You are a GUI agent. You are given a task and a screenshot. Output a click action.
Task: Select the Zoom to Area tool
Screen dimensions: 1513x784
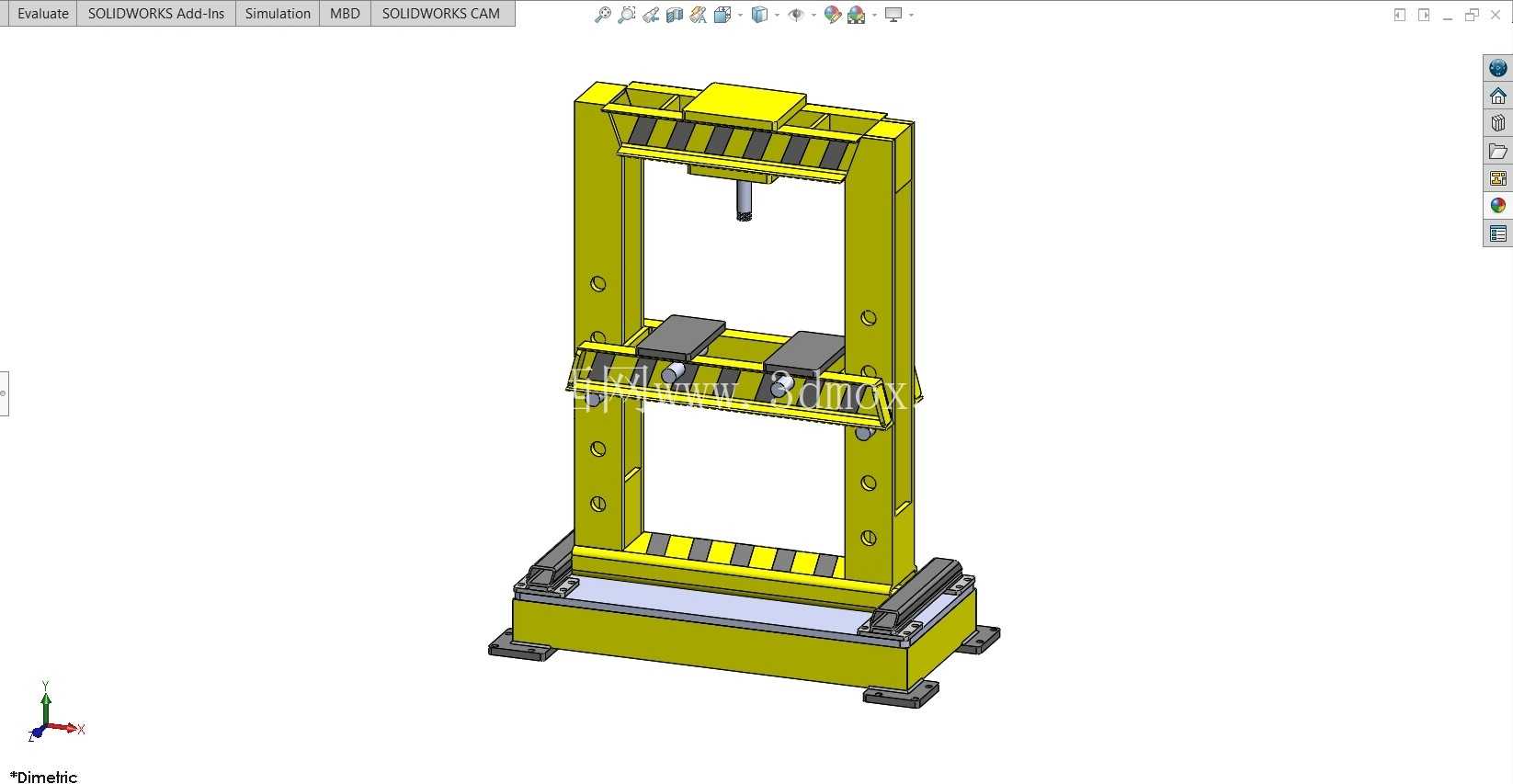tap(627, 15)
